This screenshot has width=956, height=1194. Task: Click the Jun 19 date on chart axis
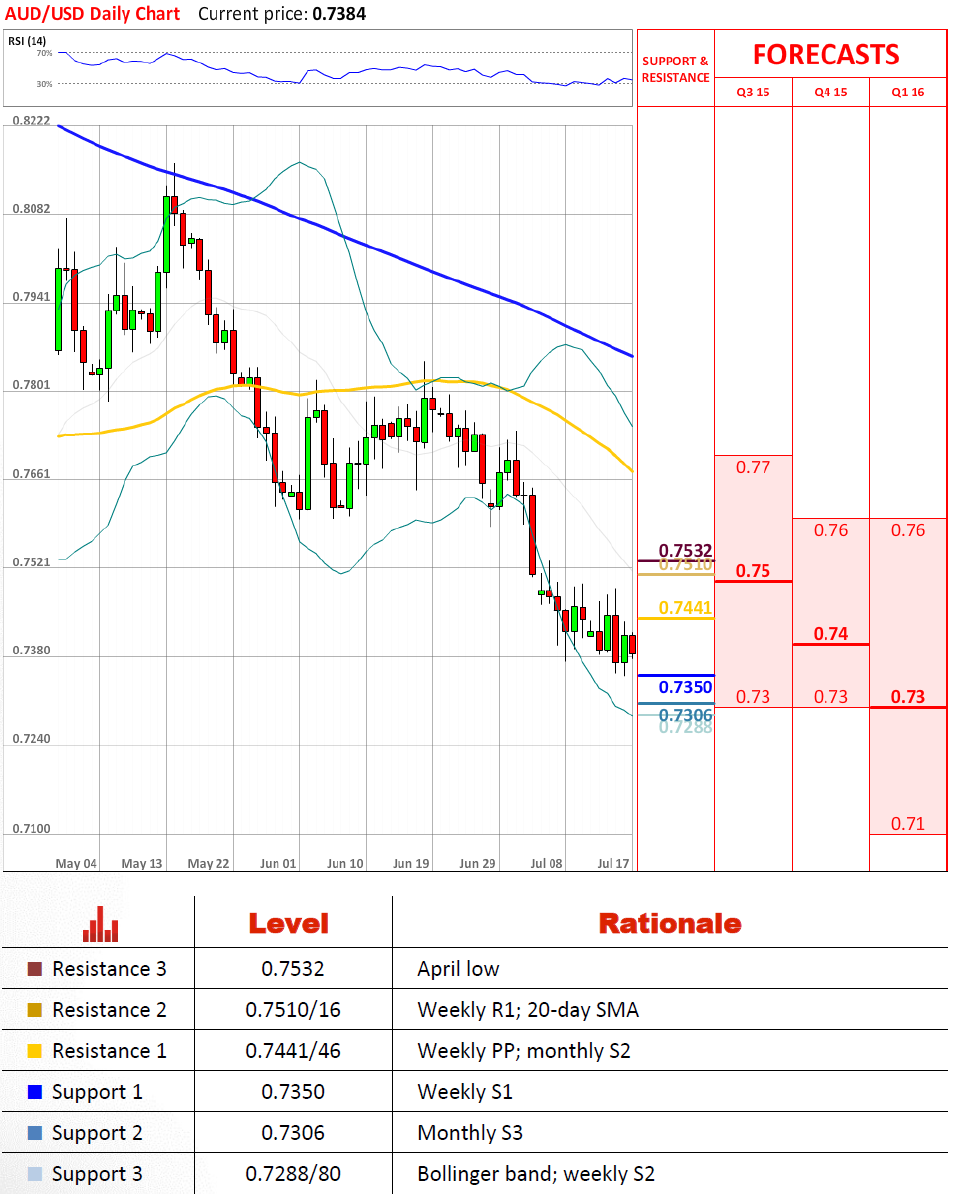point(412,863)
